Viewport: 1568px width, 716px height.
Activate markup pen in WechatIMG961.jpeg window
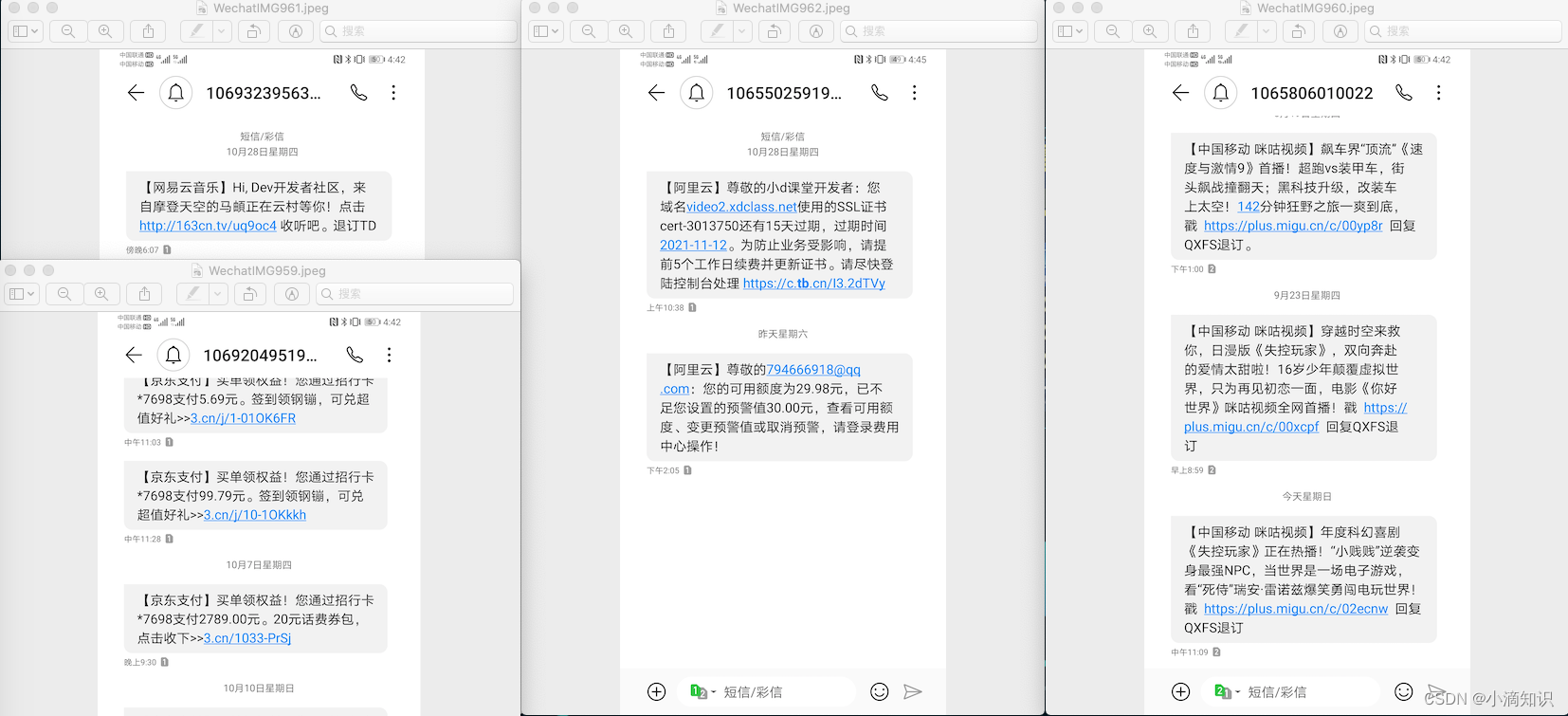pos(196,31)
